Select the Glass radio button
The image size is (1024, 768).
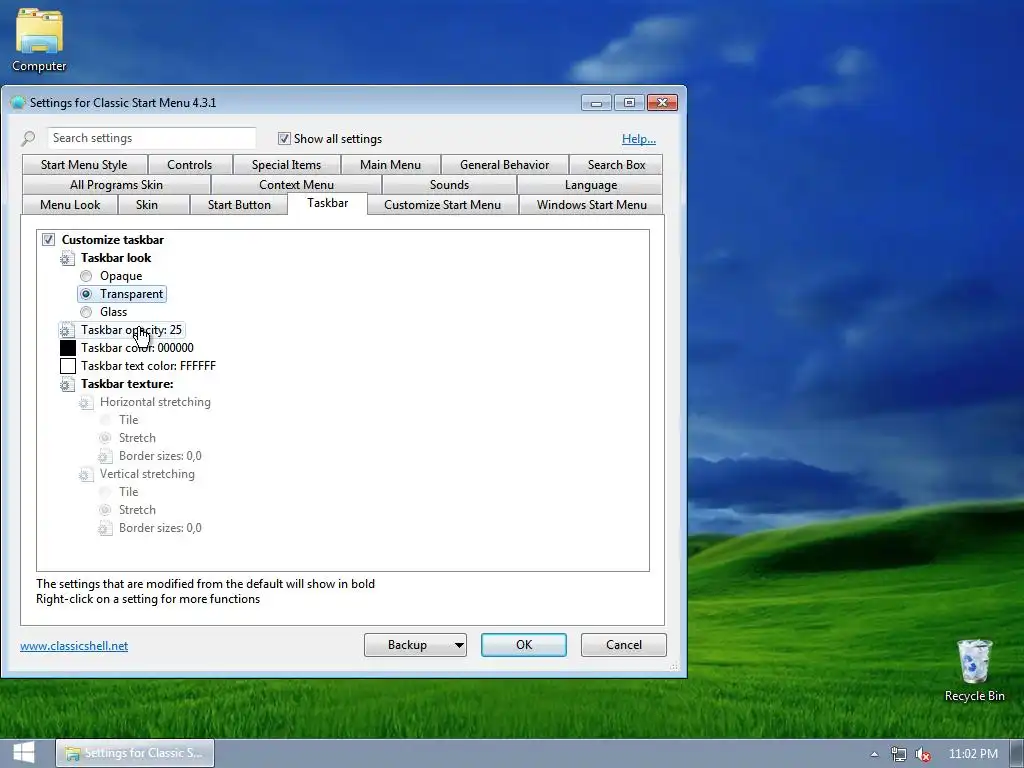86,312
